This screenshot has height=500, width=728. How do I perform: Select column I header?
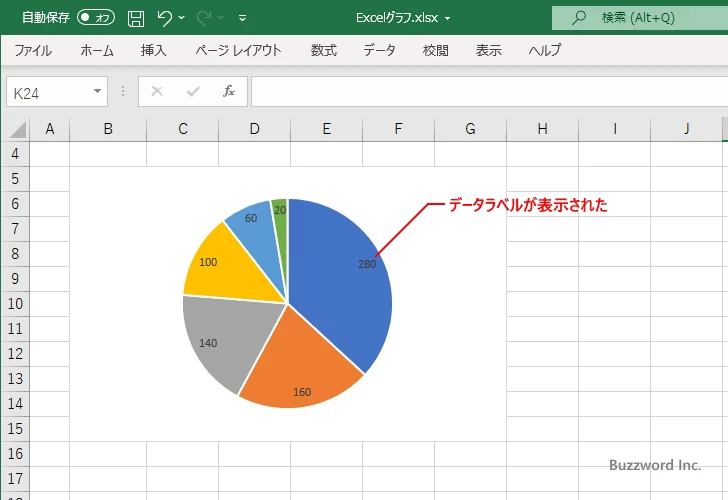tap(615, 129)
